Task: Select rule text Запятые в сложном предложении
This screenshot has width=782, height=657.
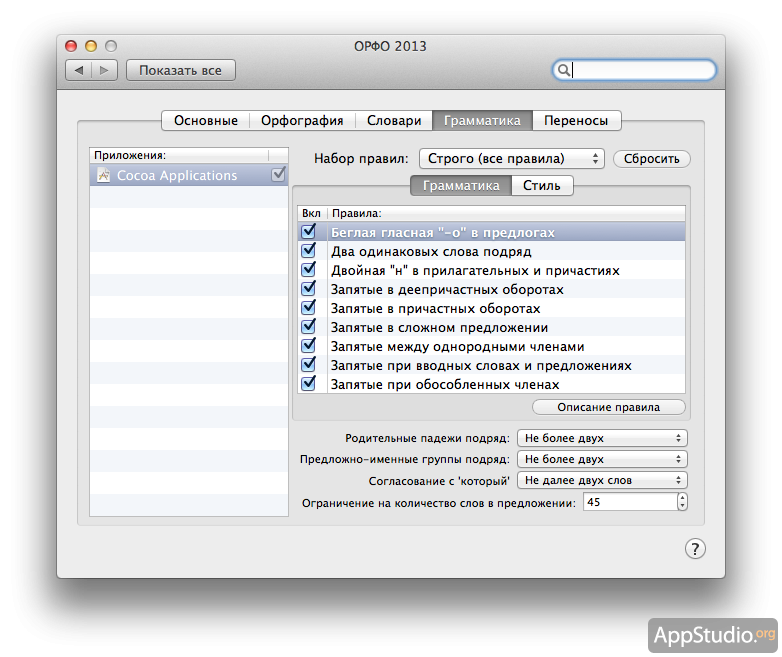Action: click(439, 327)
